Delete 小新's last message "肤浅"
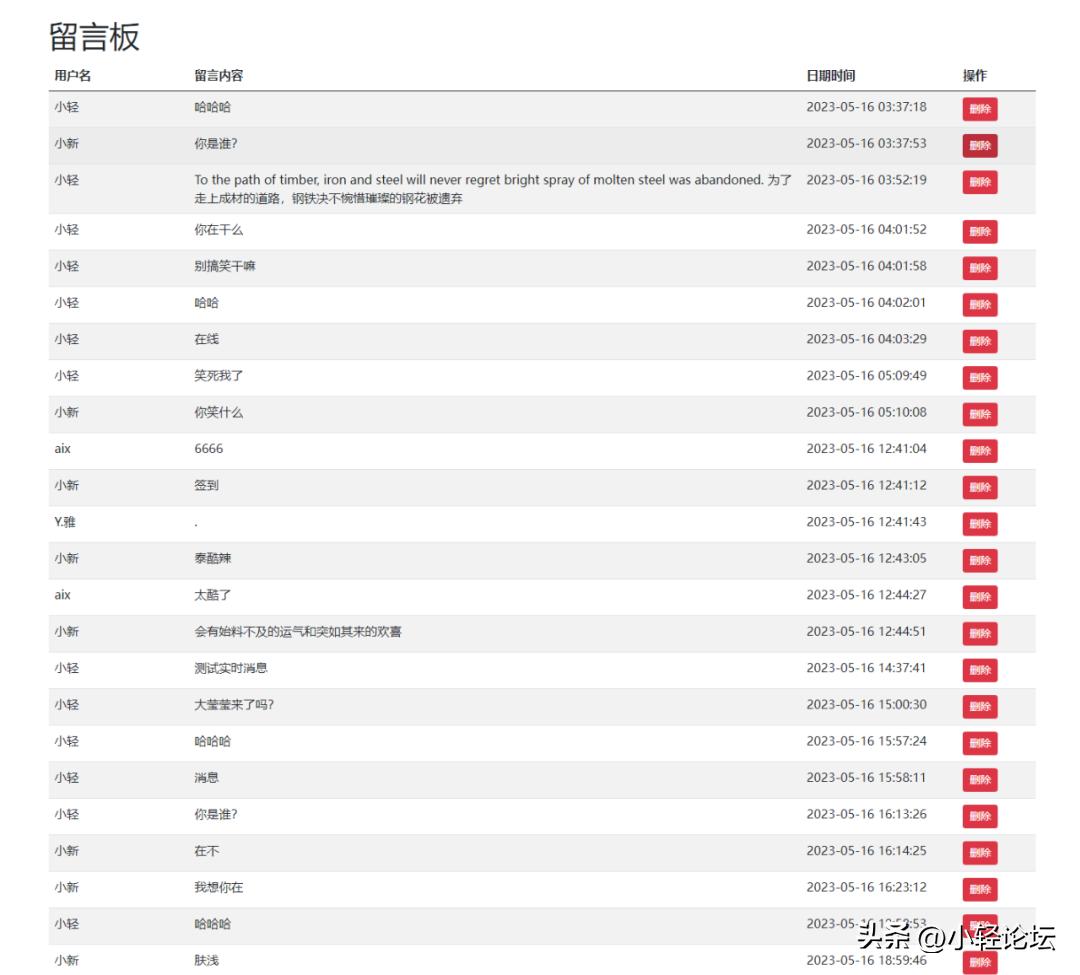1080x975 pixels. pos(979,962)
